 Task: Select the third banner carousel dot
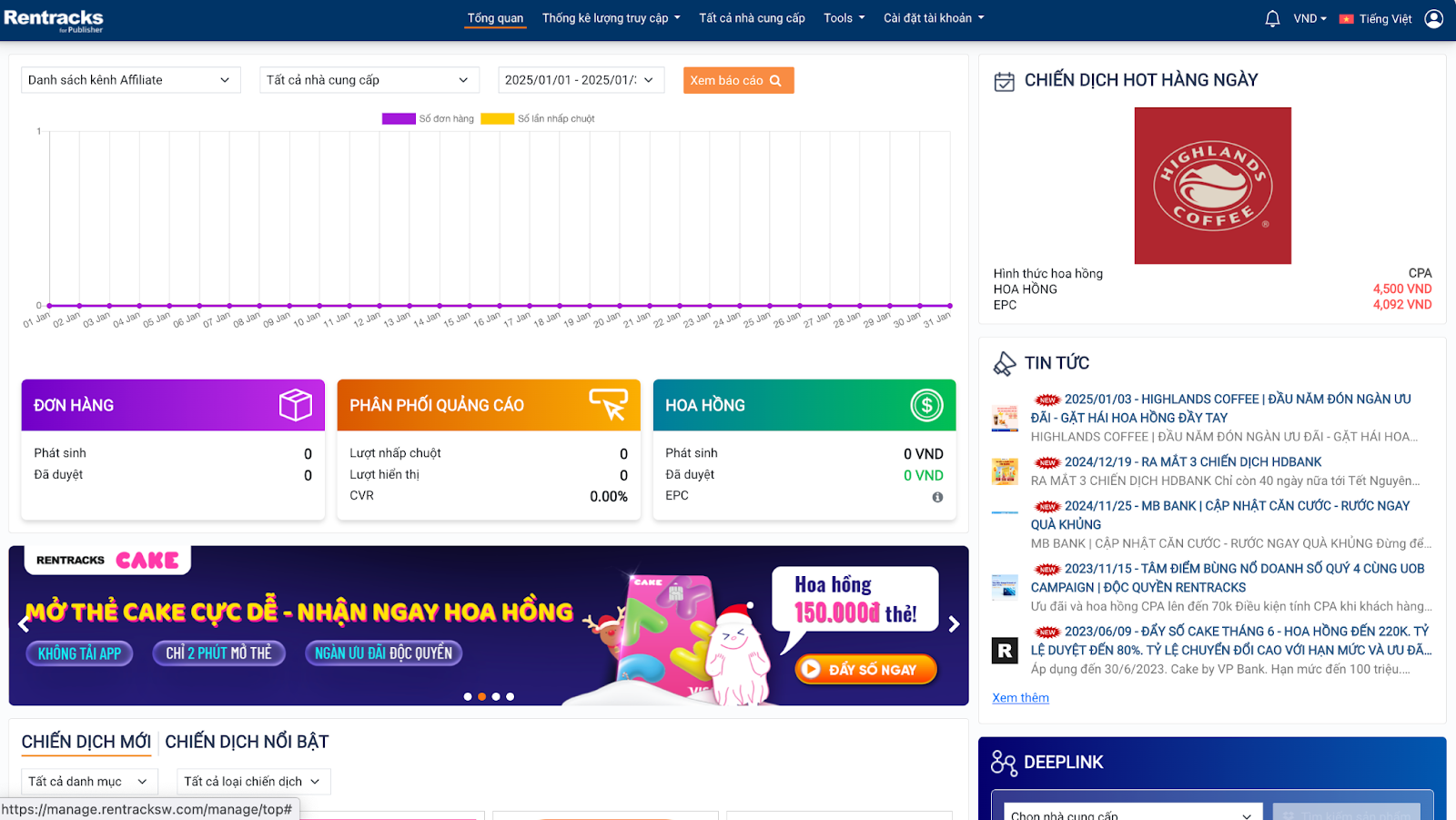(x=496, y=696)
